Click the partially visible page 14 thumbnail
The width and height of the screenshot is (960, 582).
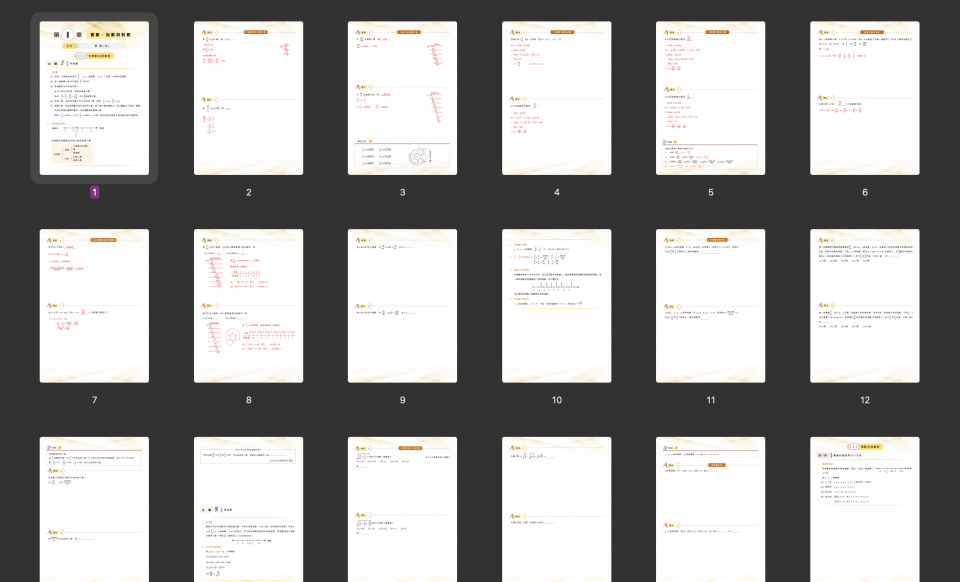248,510
